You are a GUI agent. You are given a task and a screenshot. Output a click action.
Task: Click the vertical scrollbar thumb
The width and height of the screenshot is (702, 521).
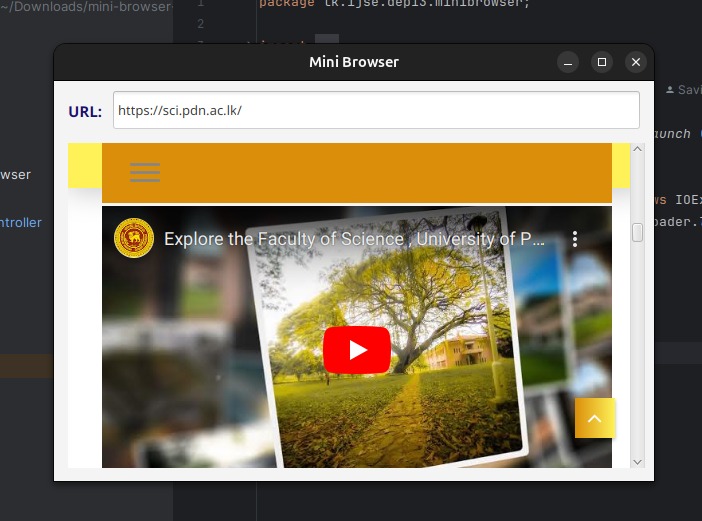click(638, 233)
